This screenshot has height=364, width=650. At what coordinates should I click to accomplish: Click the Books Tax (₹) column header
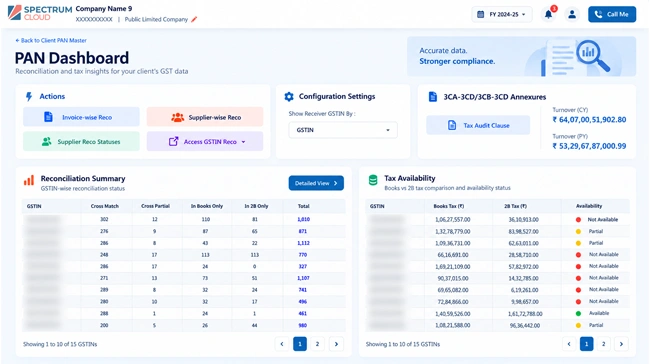tap(449, 206)
